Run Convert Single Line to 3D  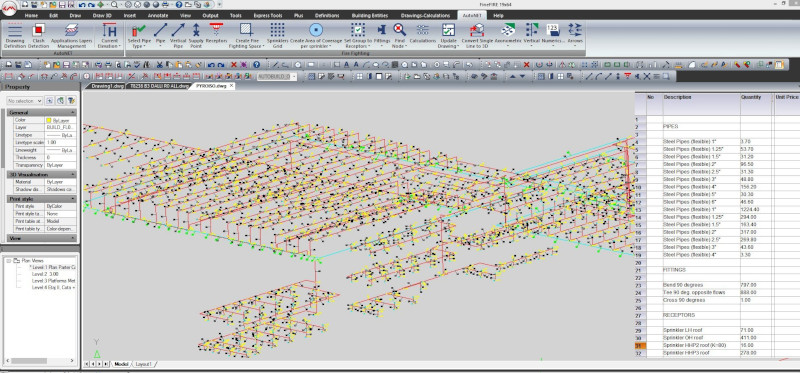click(x=477, y=35)
